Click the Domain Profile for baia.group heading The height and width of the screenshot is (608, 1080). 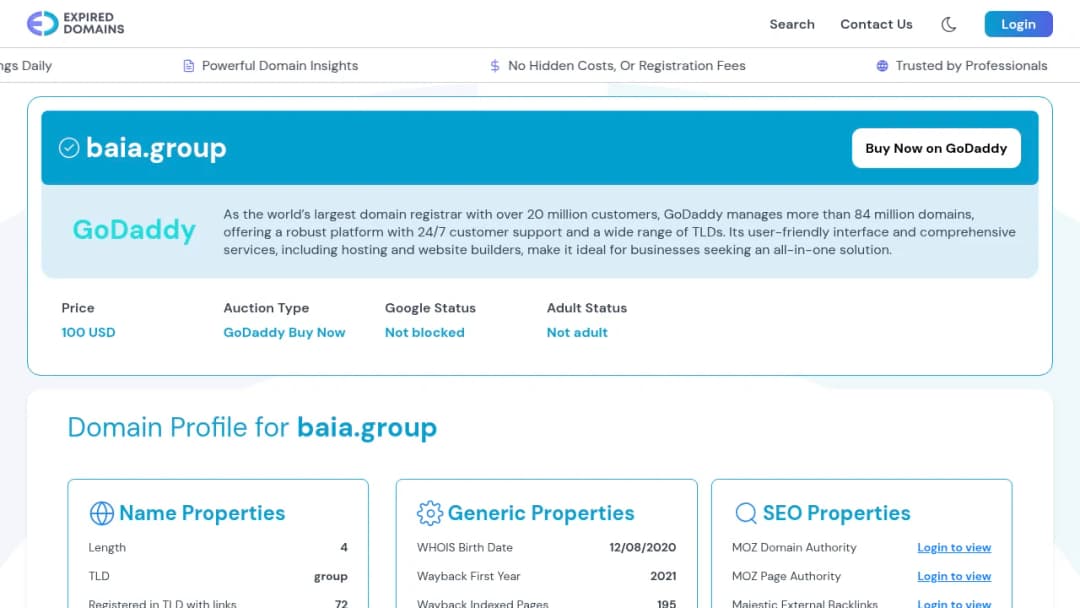[x=252, y=428]
